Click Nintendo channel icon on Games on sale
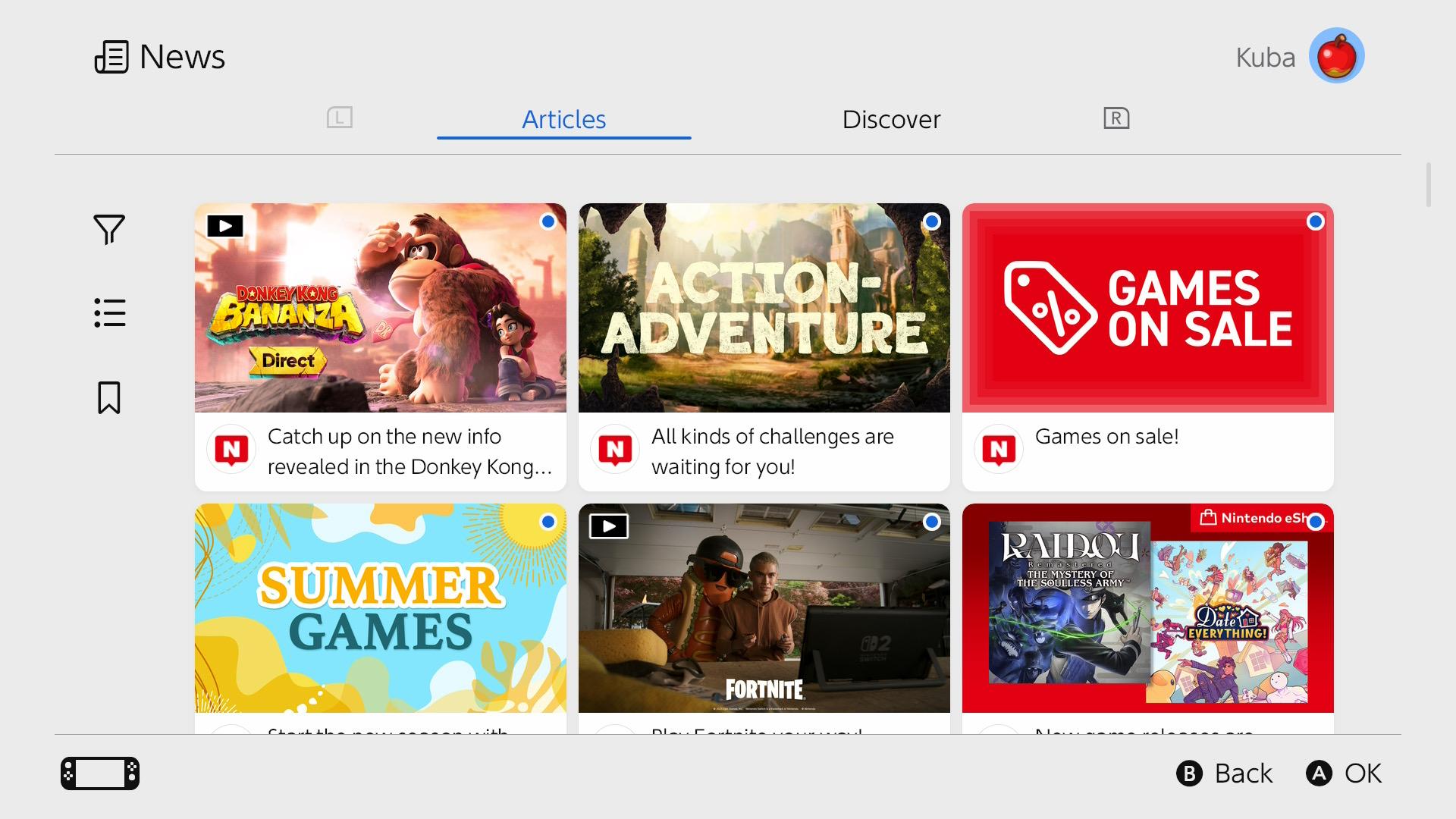The width and height of the screenshot is (1456, 819). (999, 450)
